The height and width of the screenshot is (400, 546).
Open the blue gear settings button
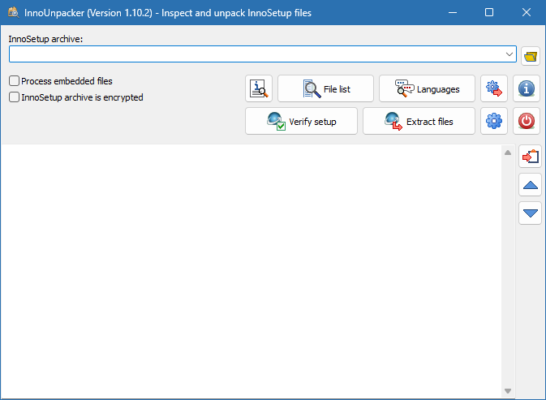[494, 121]
